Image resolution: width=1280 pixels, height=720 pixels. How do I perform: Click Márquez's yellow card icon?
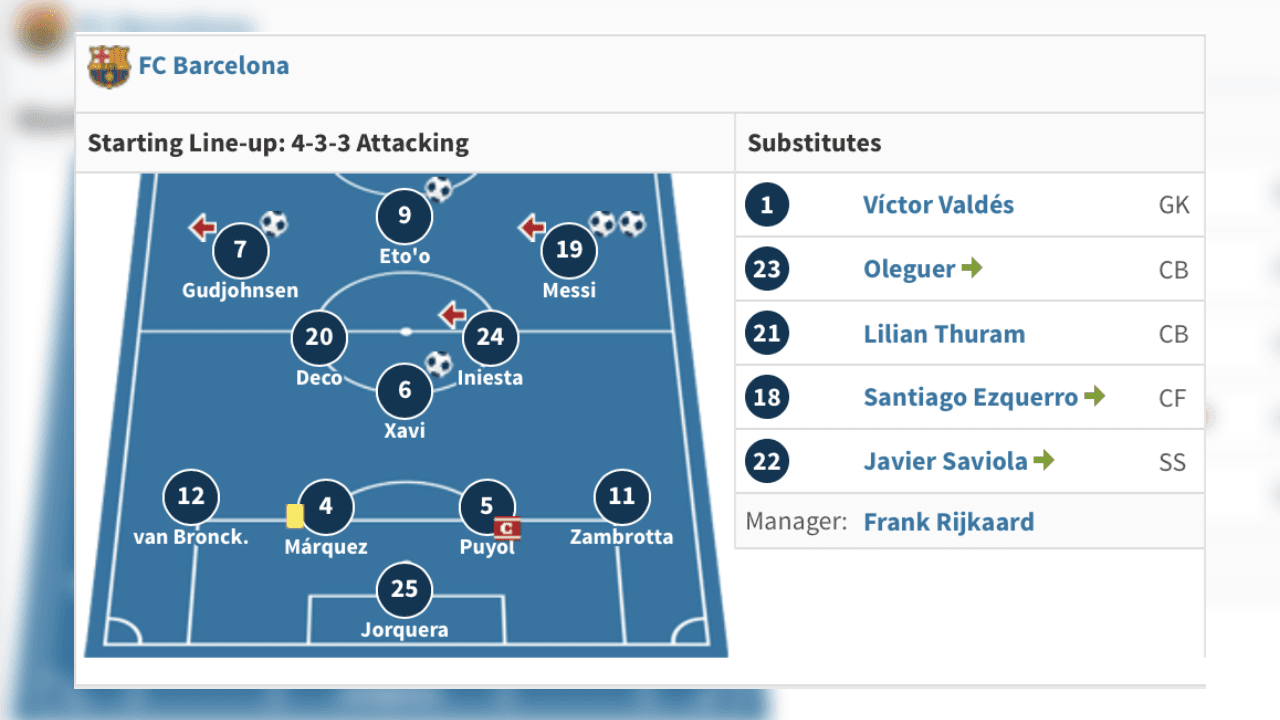point(295,515)
